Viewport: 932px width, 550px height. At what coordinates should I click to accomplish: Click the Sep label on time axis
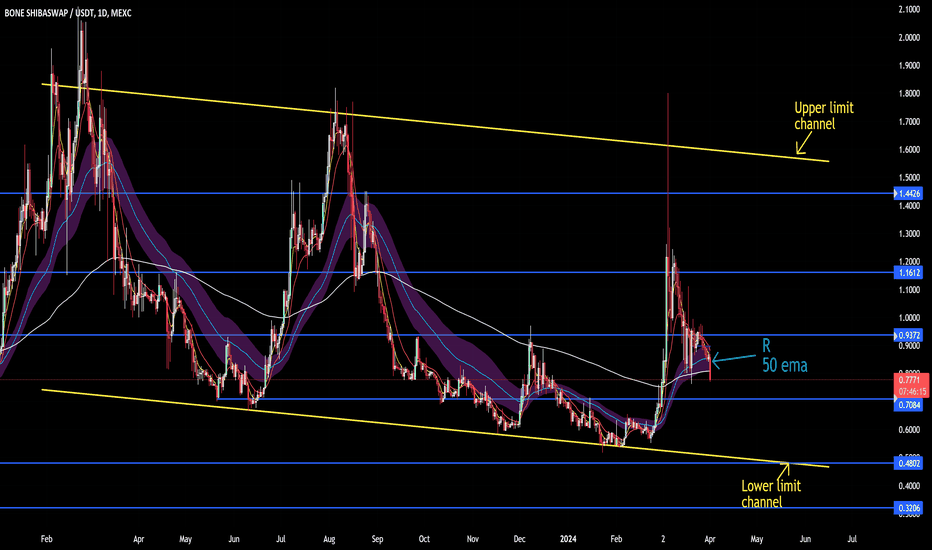[377, 539]
